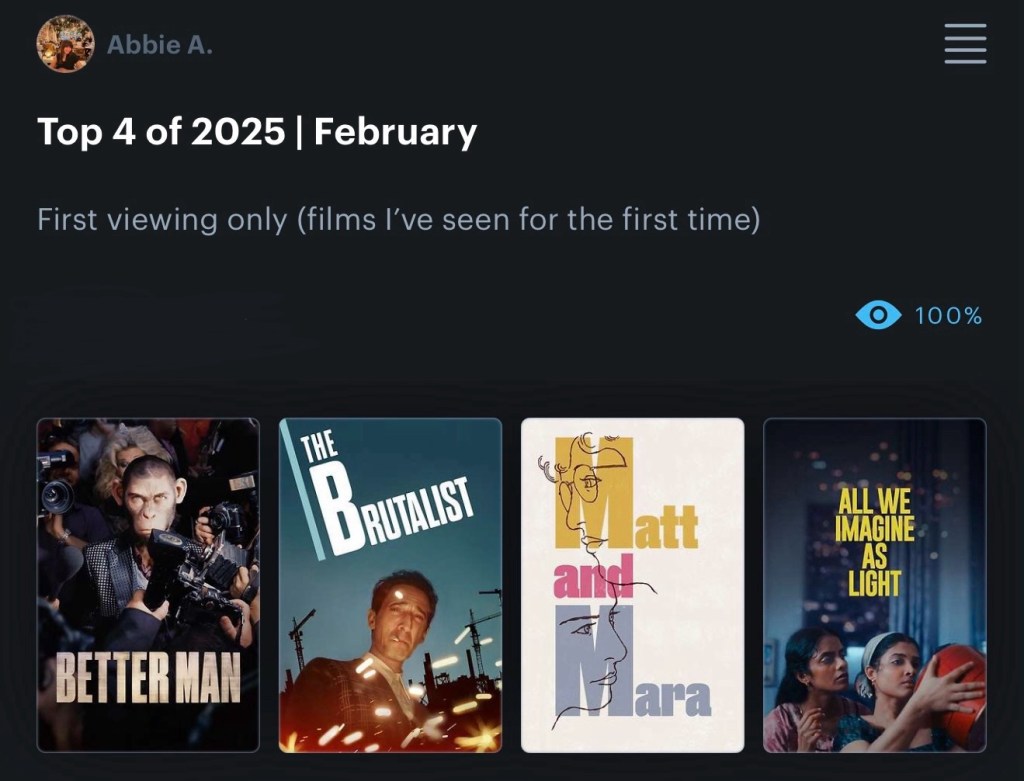Image resolution: width=1024 pixels, height=781 pixels.
Task: View the All We Imagine as Light poster
Action: click(x=874, y=585)
